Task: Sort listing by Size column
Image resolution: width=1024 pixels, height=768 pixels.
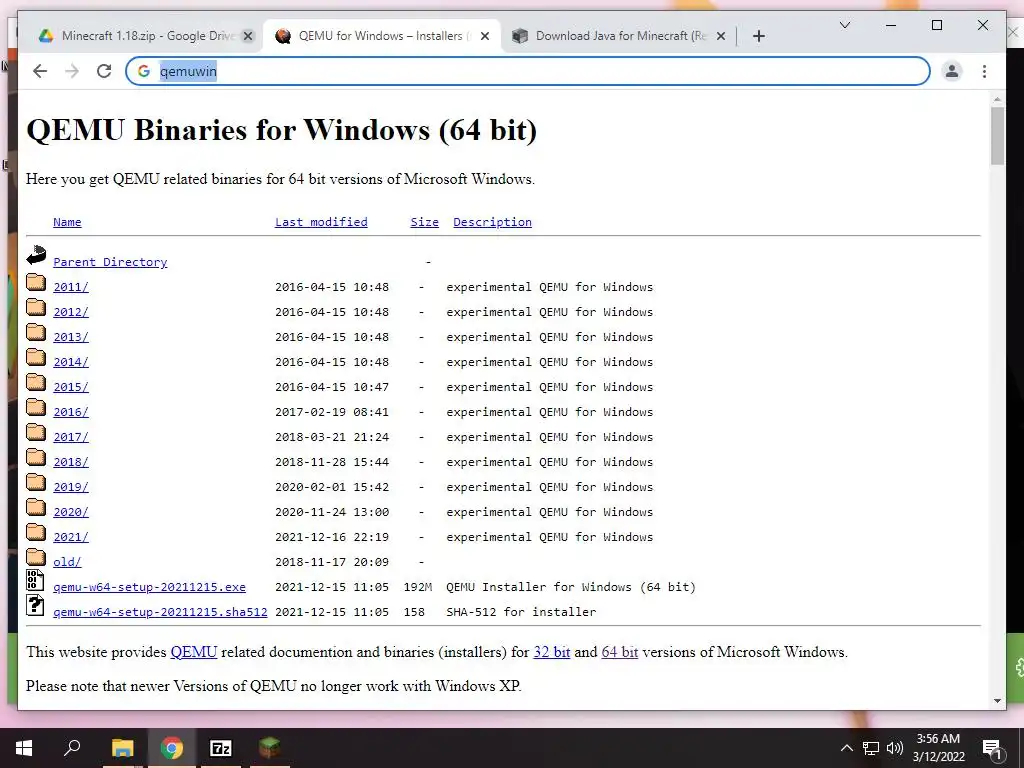Action: (424, 222)
